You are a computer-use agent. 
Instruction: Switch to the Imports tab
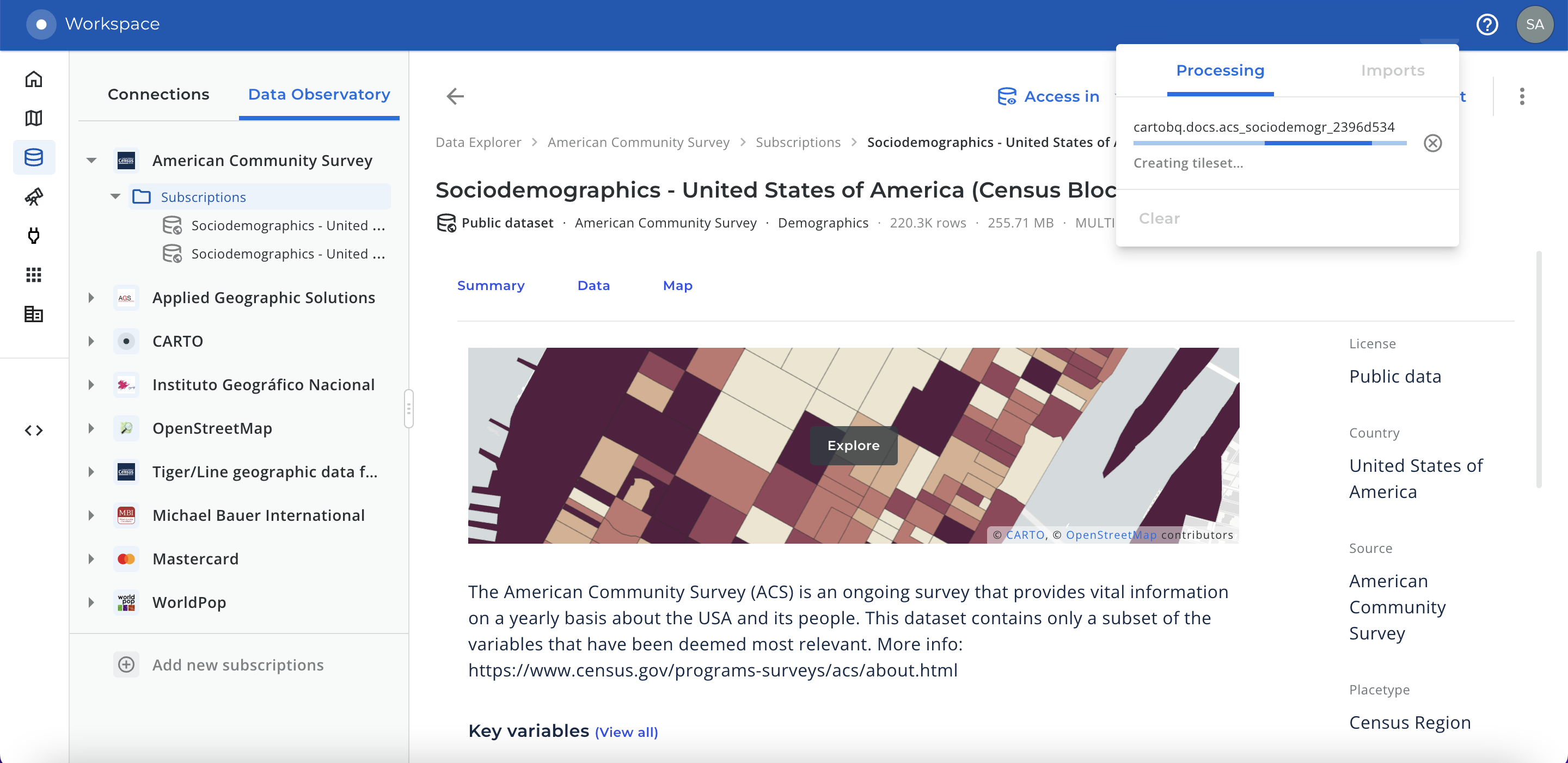1392,71
